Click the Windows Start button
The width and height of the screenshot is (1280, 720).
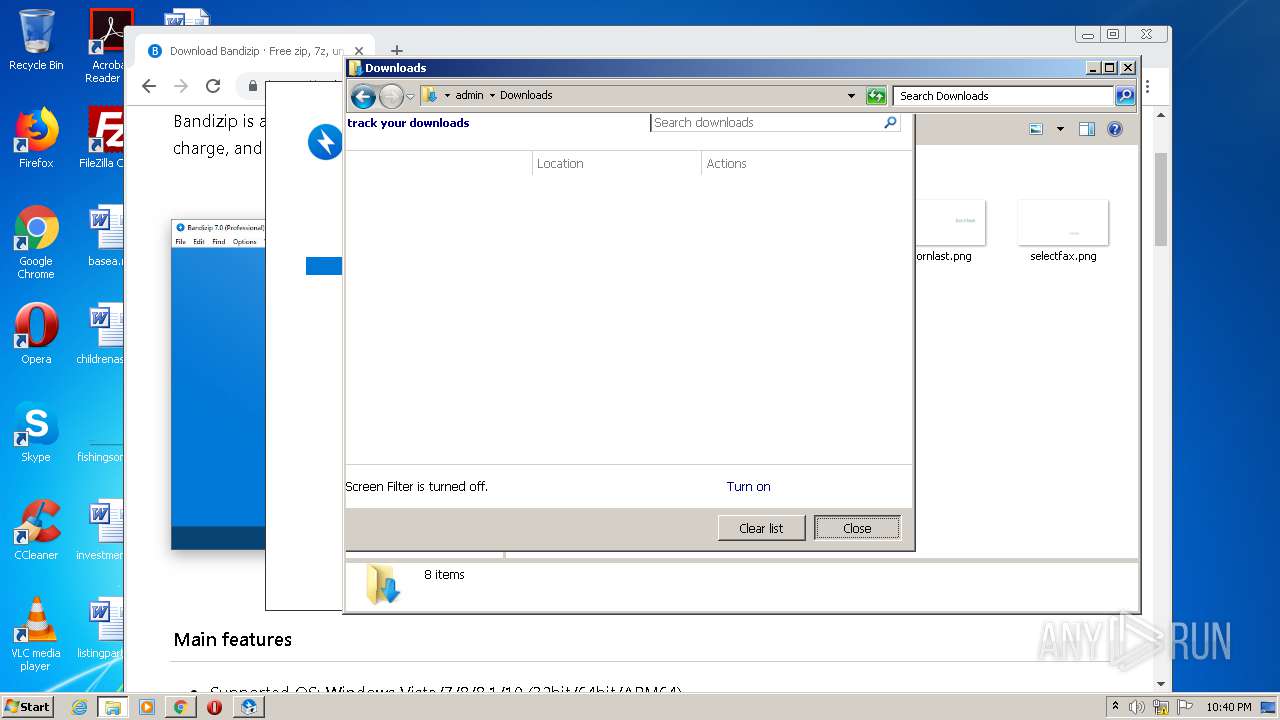[x=28, y=706]
